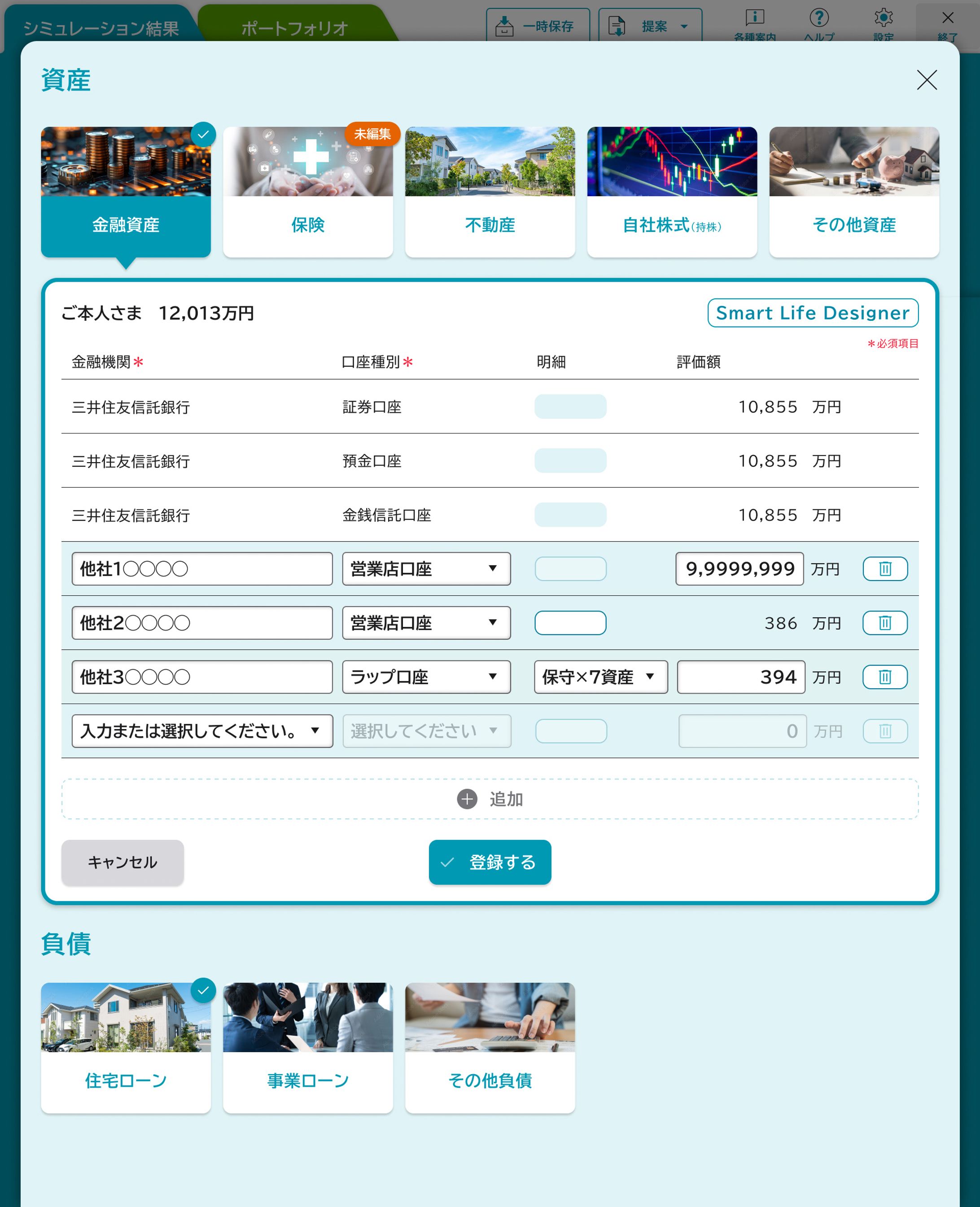Click 一時保存 save button
The height and width of the screenshot is (1207, 980).
click(x=538, y=26)
